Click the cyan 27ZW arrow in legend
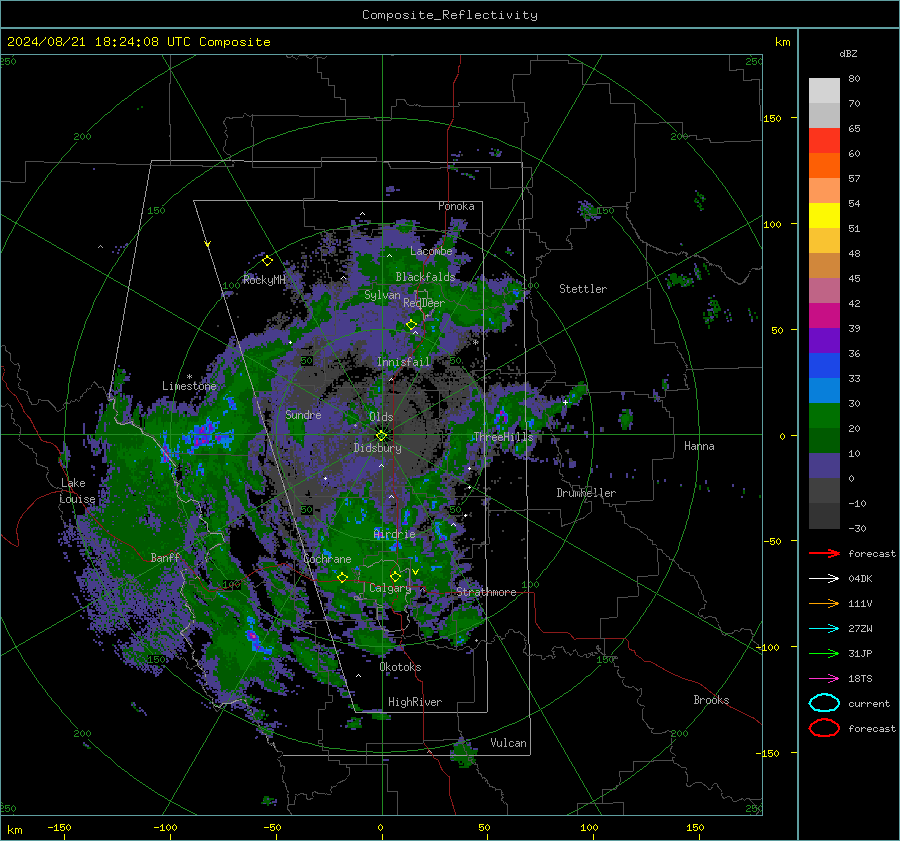This screenshot has width=900, height=841. click(824, 628)
